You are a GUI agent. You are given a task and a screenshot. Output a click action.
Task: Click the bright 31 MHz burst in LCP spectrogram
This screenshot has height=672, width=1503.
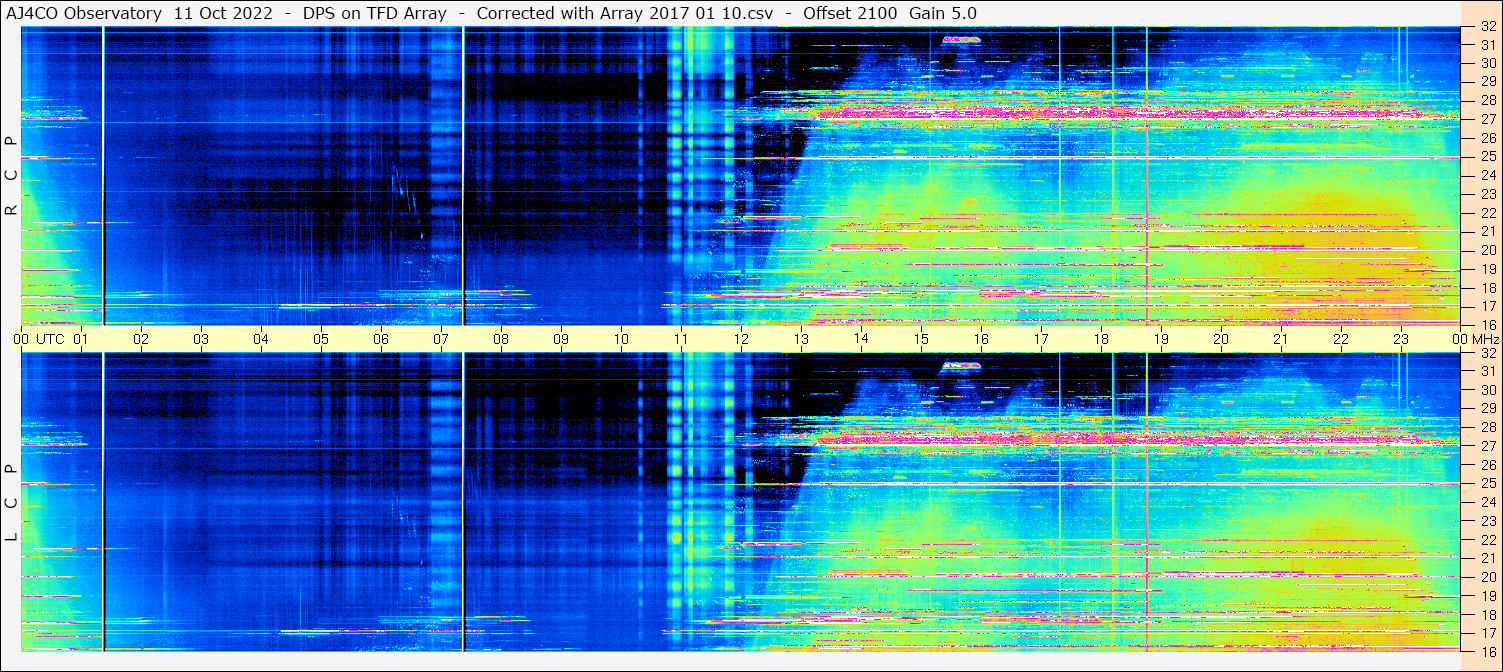coord(961,366)
